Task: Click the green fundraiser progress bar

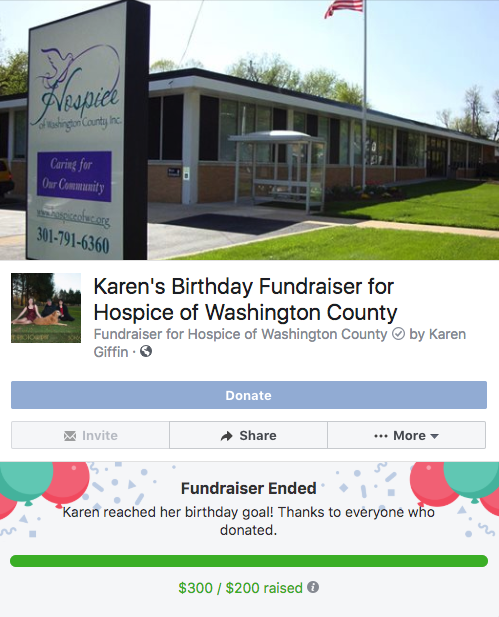Action: pyautogui.click(x=249, y=561)
